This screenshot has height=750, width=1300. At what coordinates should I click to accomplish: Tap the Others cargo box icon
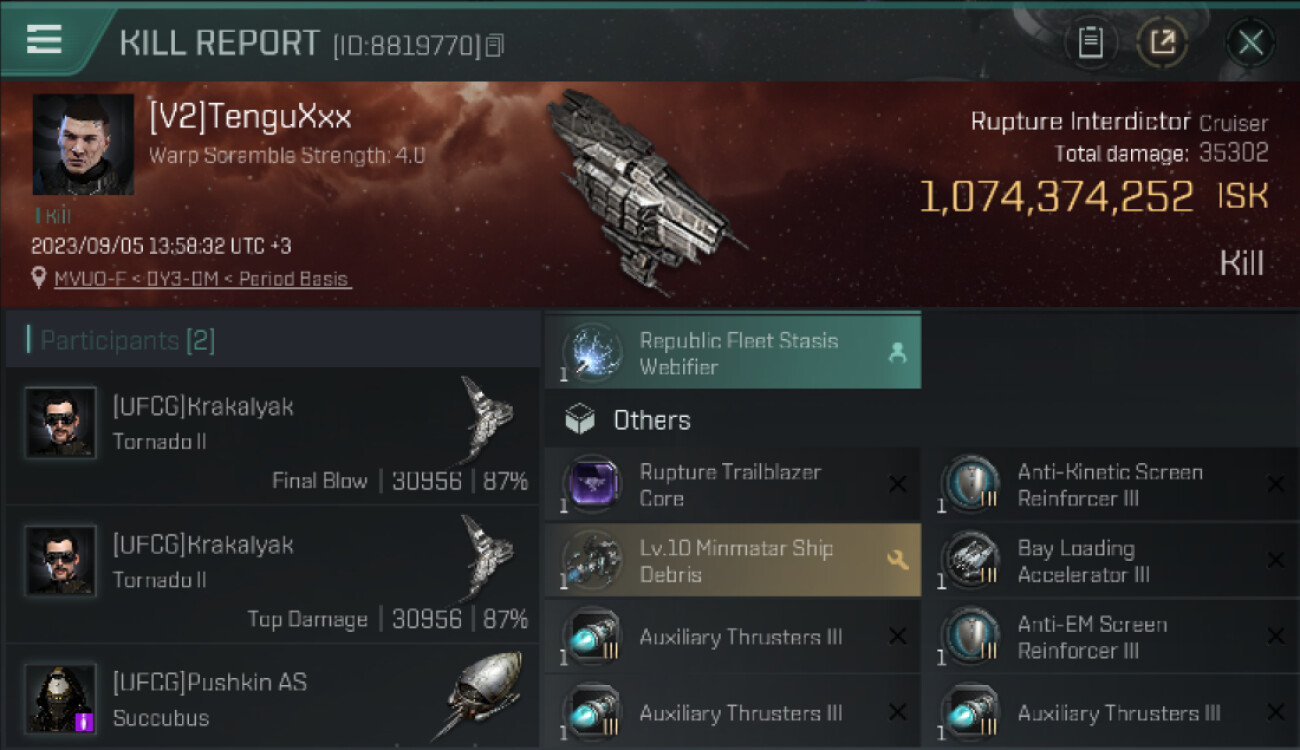click(580, 420)
